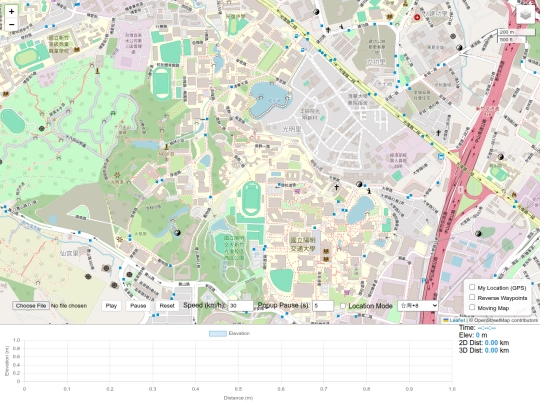
Task: Click the parking P icon near the west campus park
Action: tap(256, 254)
